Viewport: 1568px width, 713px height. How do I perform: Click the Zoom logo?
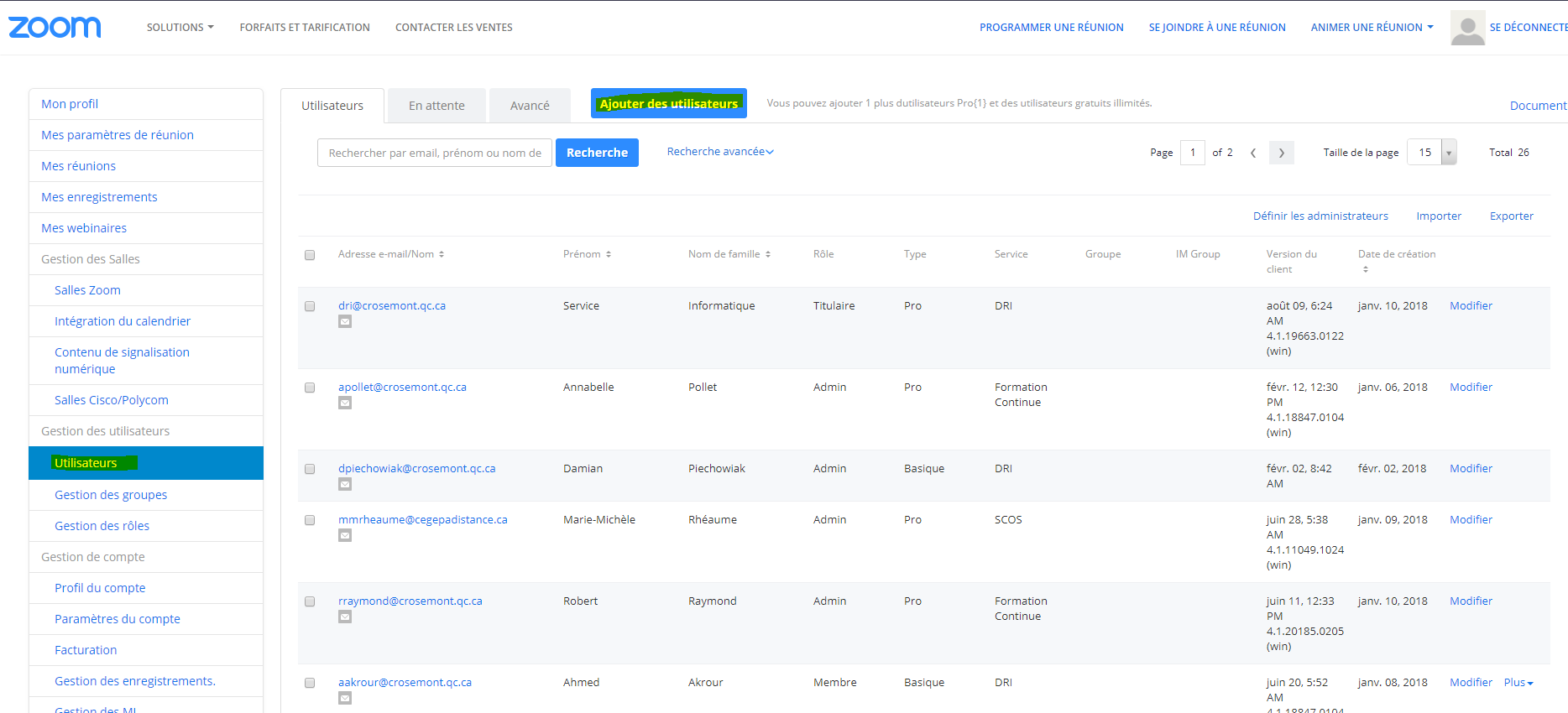coord(55,28)
